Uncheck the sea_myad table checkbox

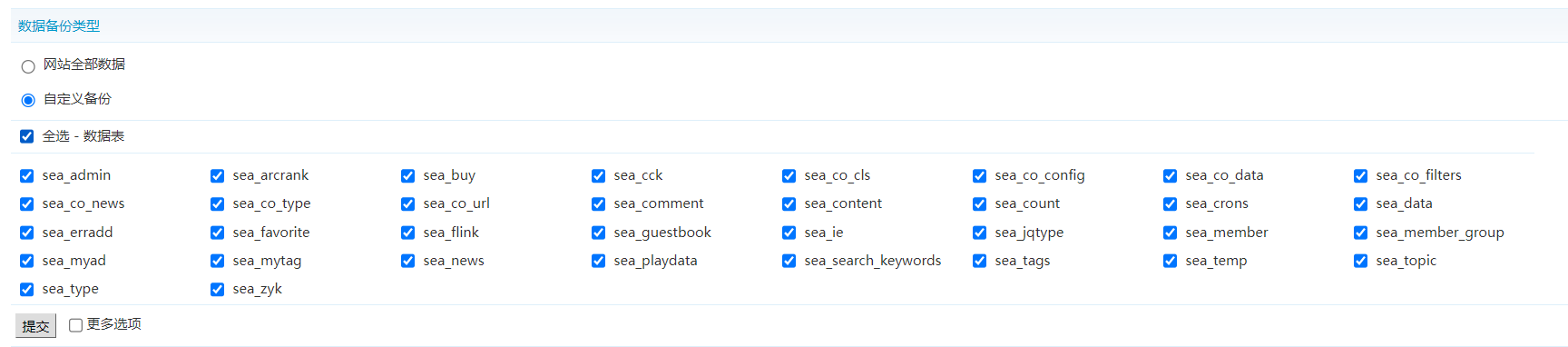point(27,262)
